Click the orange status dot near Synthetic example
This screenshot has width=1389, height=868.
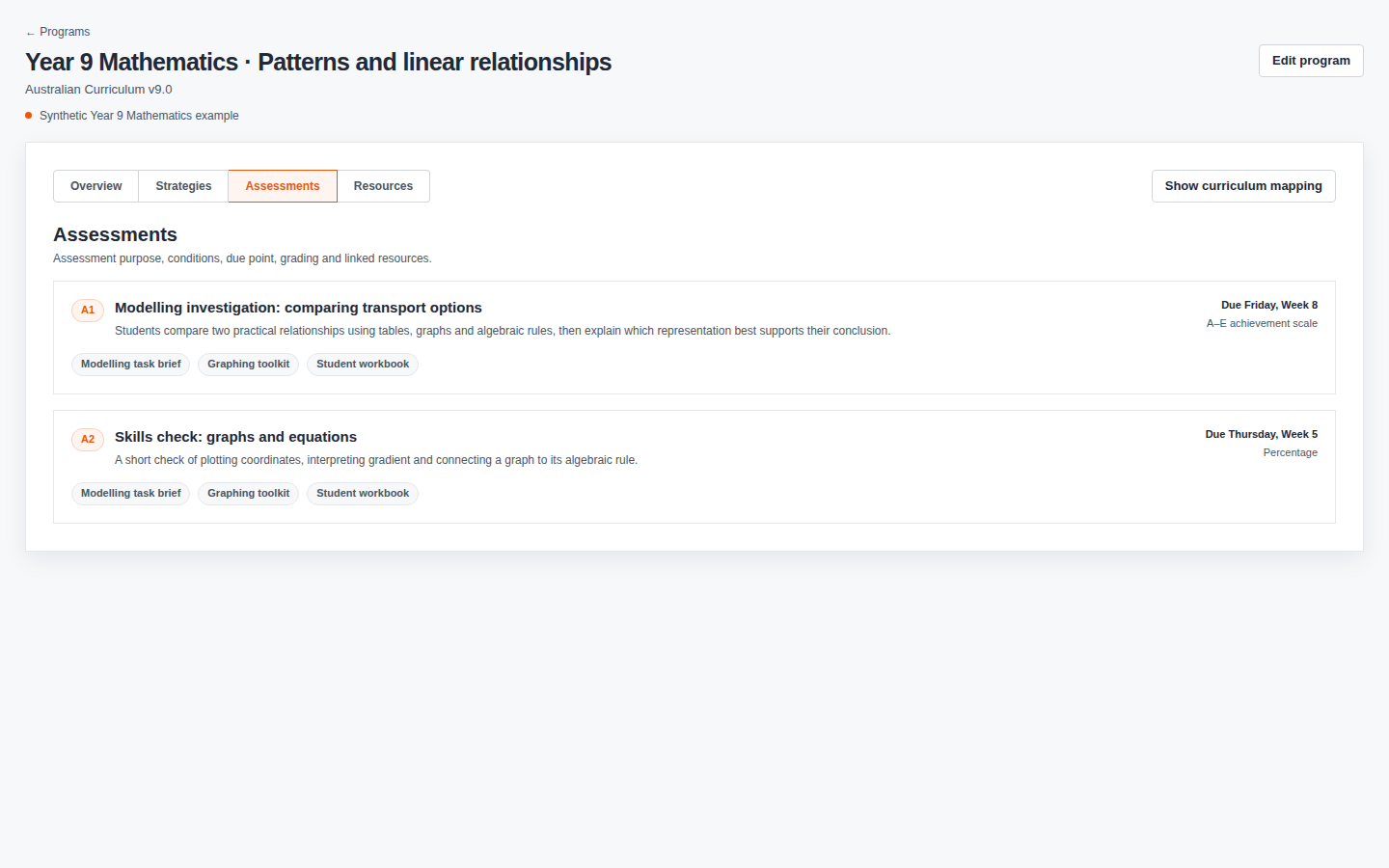29,116
